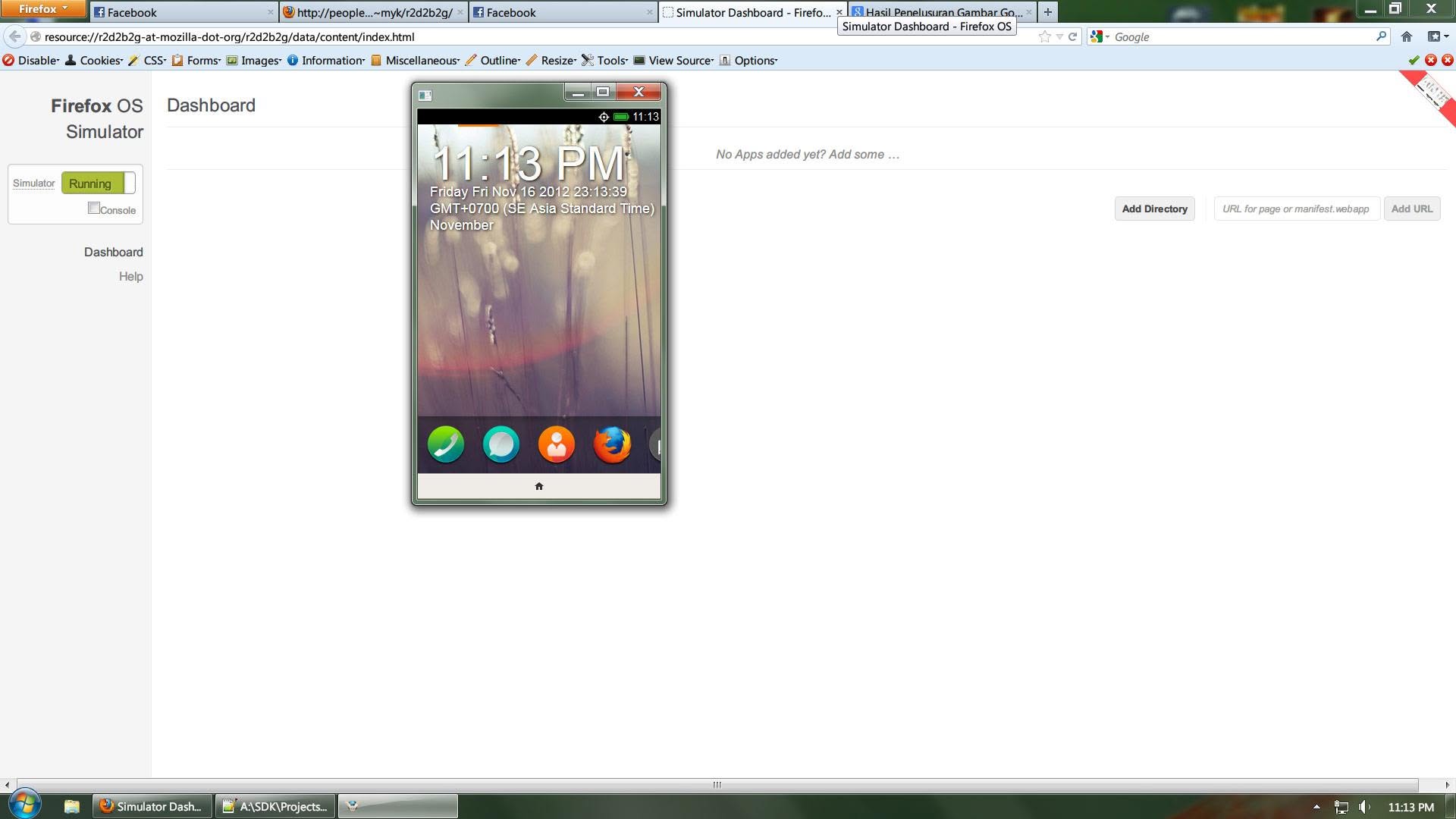Image resolution: width=1456 pixels, height=819 pixels.
Task: Open the Resize toolbar menu
Action: 551,60
